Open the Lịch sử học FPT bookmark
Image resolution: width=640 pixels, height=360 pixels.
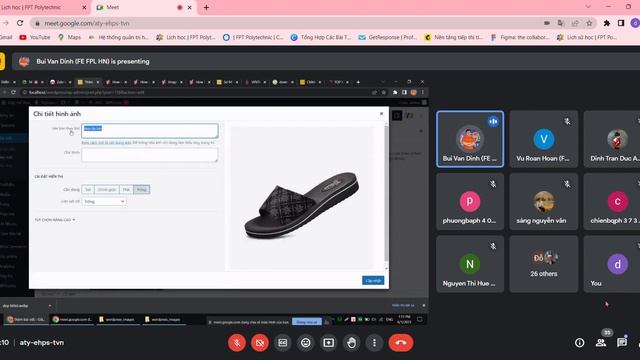pyautogui.click(x=587, y=37)
